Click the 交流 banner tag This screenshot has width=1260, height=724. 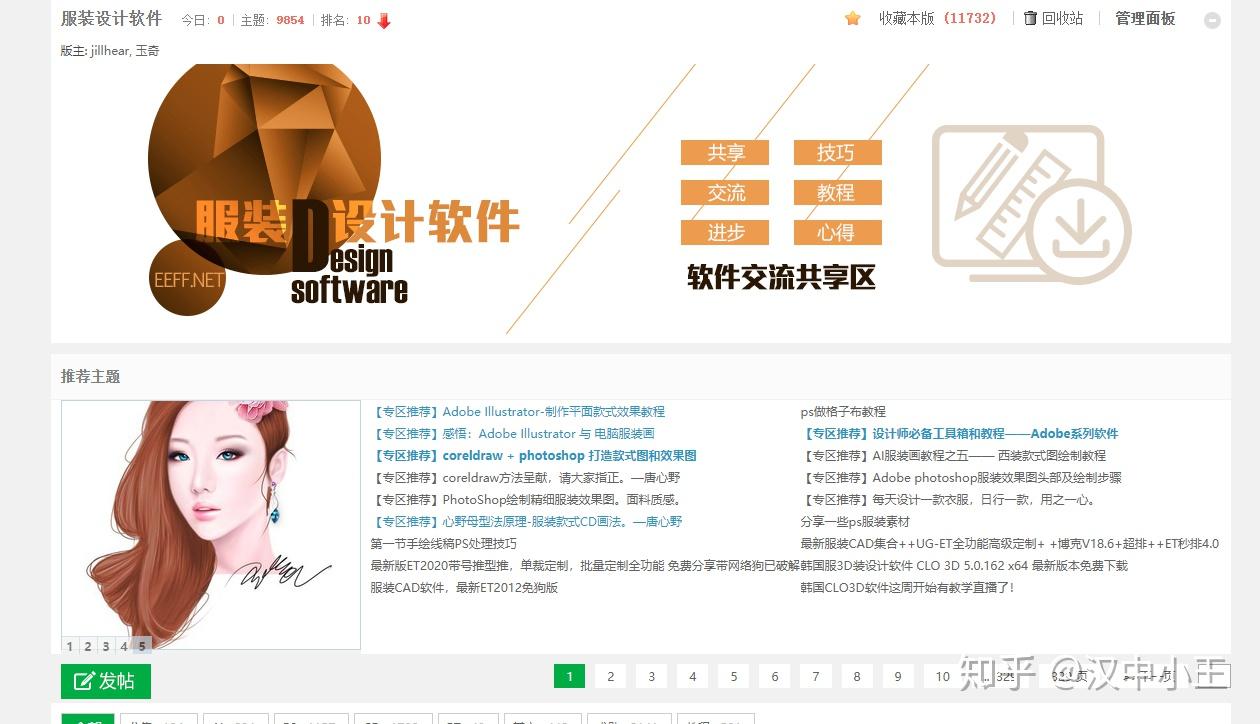click(726, 192)
